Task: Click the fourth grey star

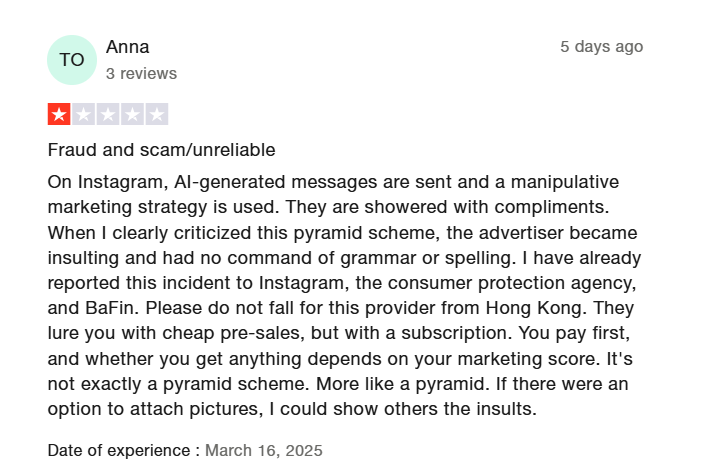Action: pyautogui.click(x=132, y=114)
